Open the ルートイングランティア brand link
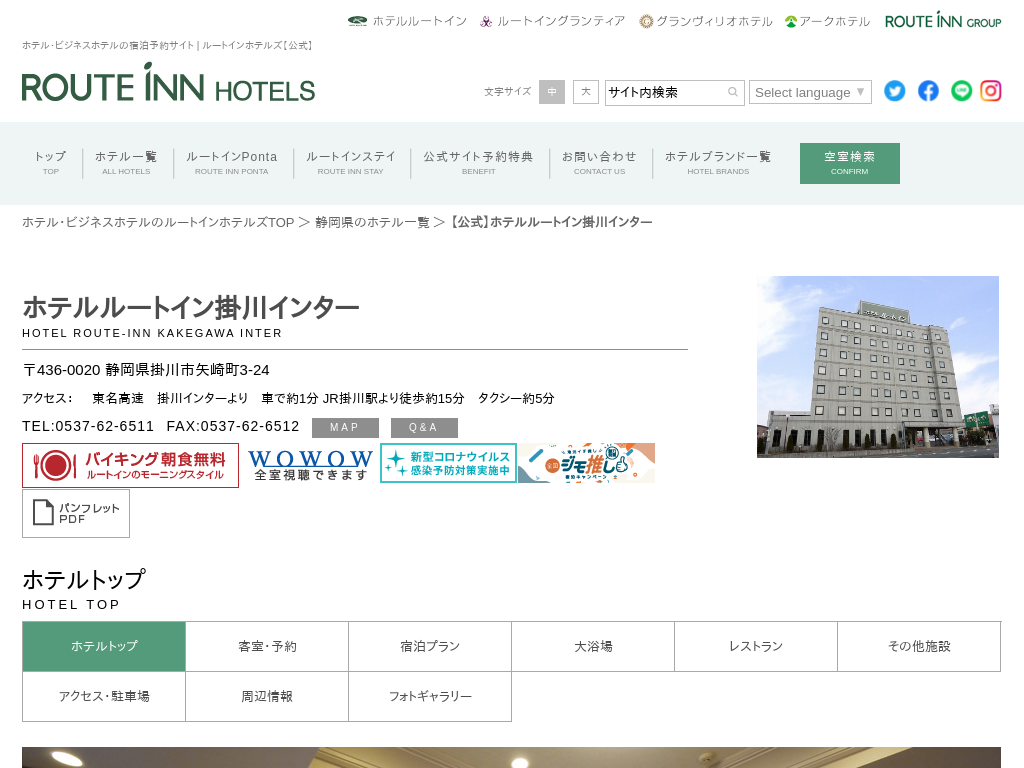 tap(552, 21)
